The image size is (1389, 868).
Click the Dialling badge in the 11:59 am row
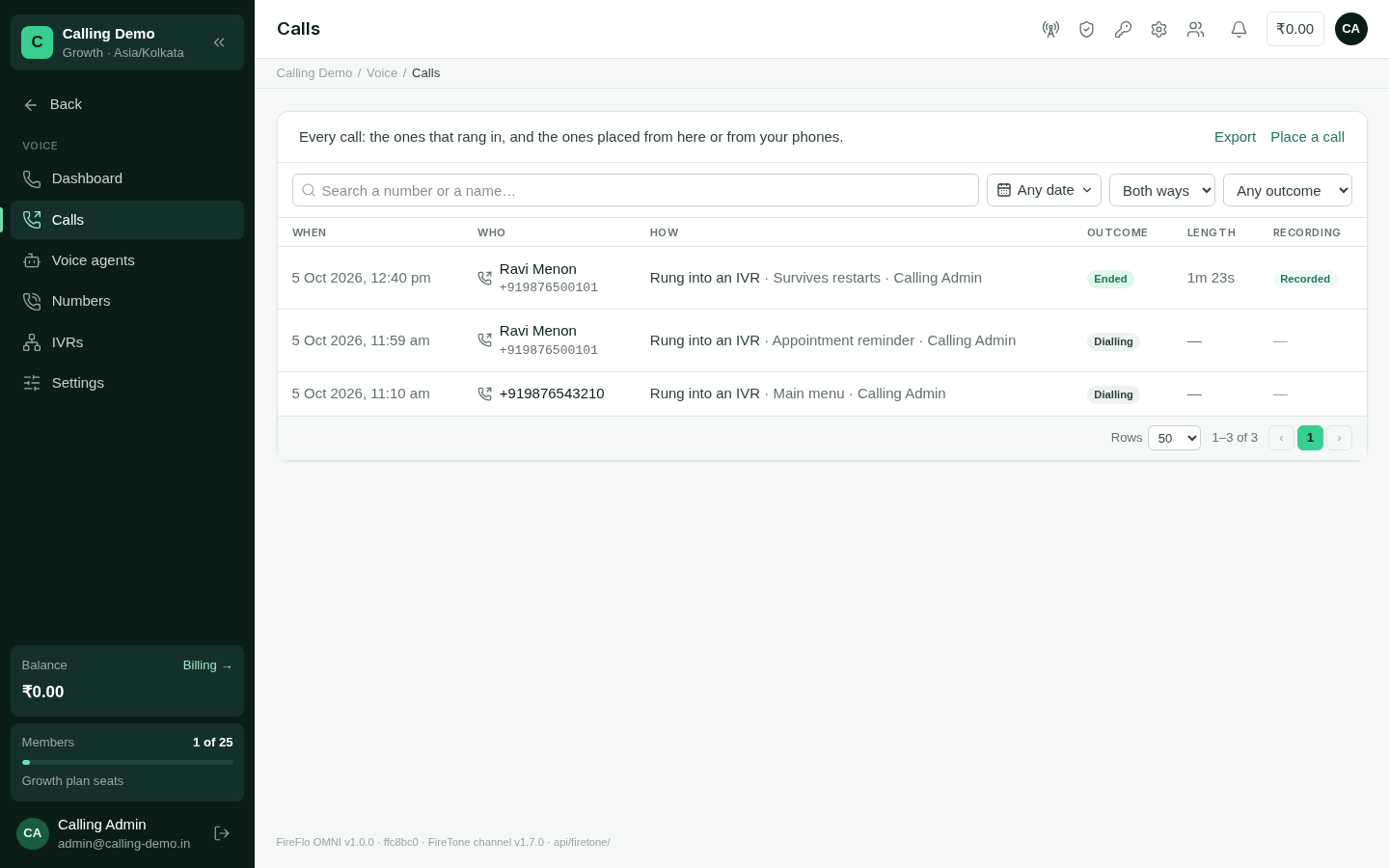(x=1113, y=341)
